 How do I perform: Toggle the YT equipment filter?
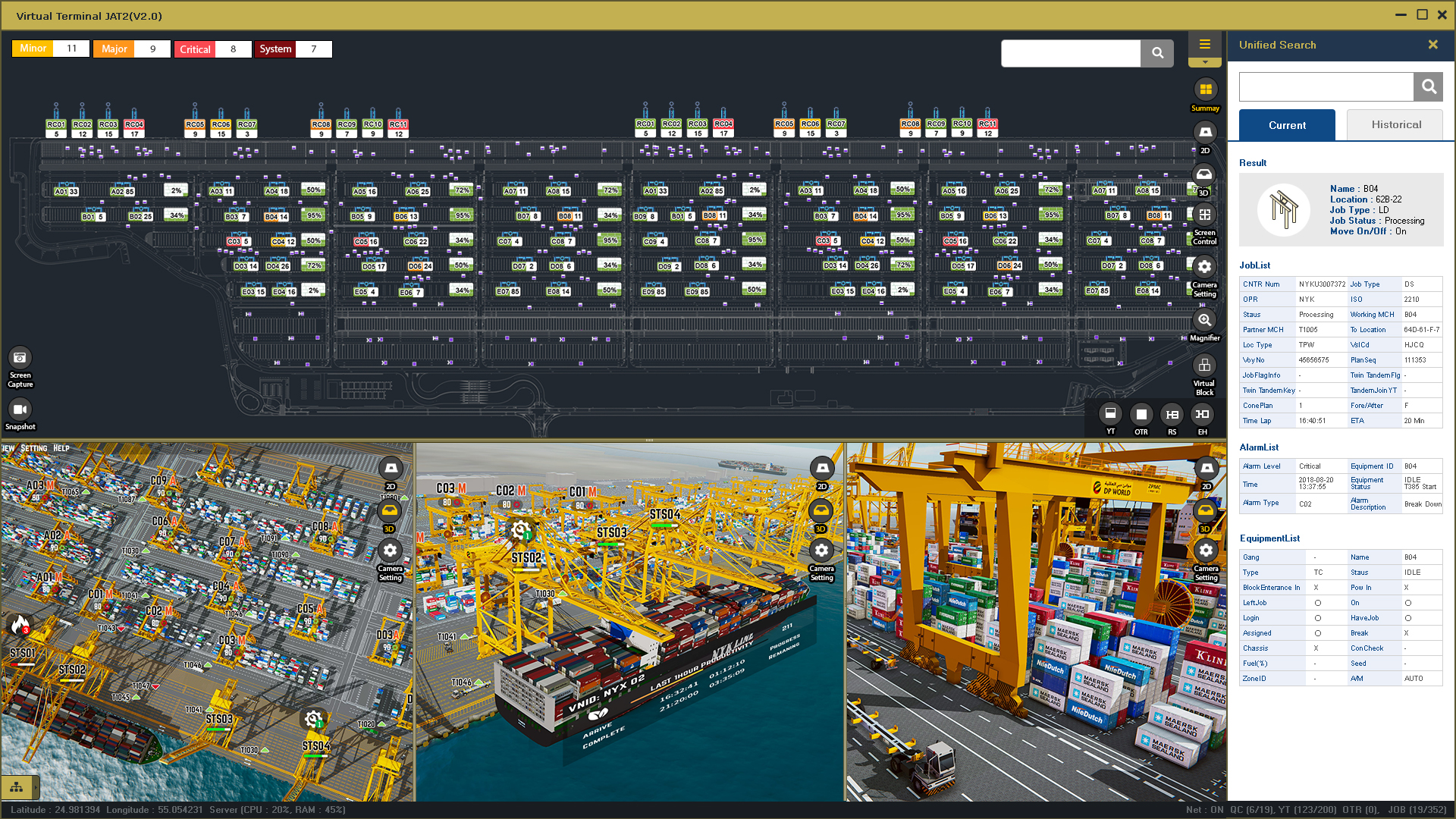(1110, 414)
